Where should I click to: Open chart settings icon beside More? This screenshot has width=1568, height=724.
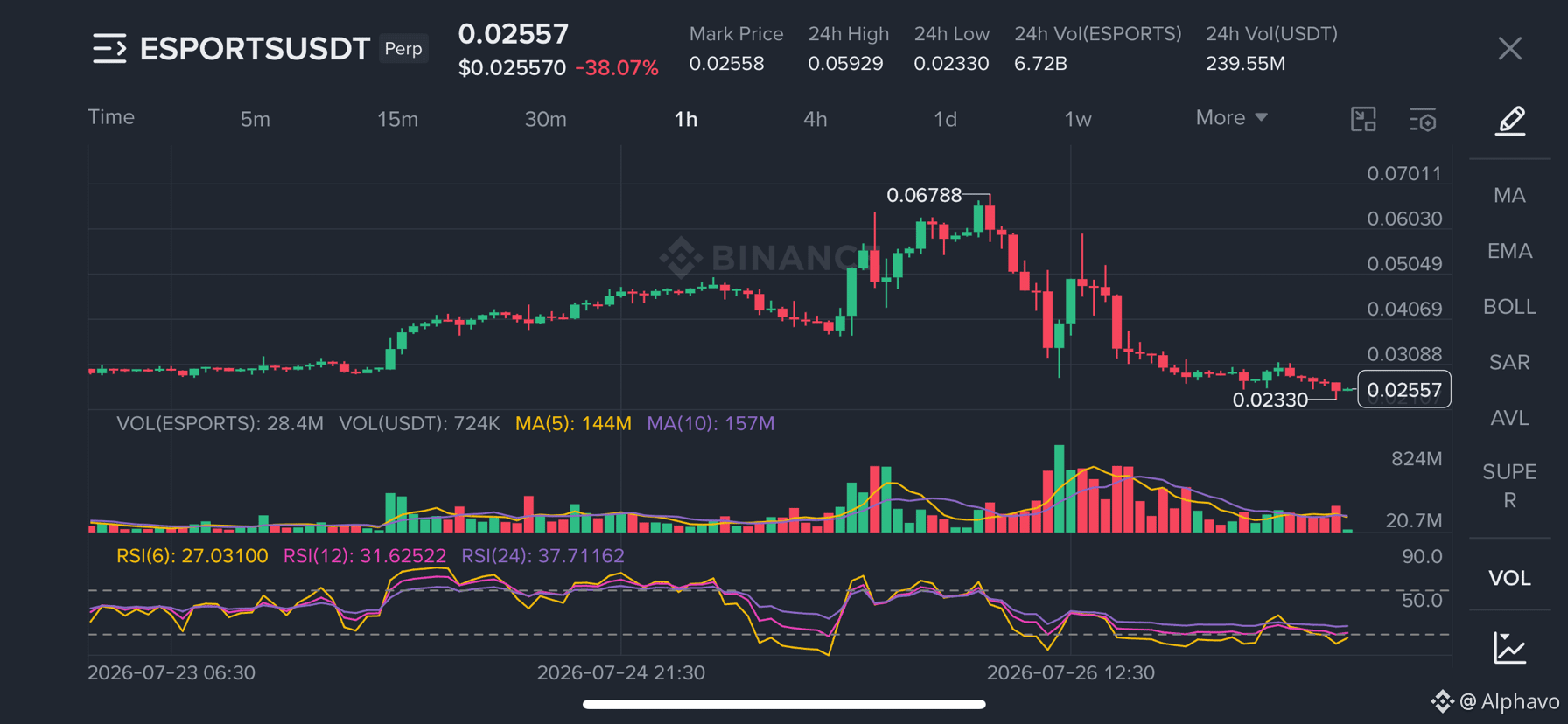(1423, 120)
